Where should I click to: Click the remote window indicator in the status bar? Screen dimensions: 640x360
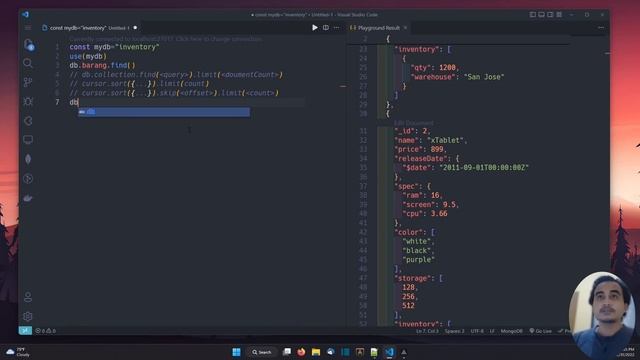point(25,331)
